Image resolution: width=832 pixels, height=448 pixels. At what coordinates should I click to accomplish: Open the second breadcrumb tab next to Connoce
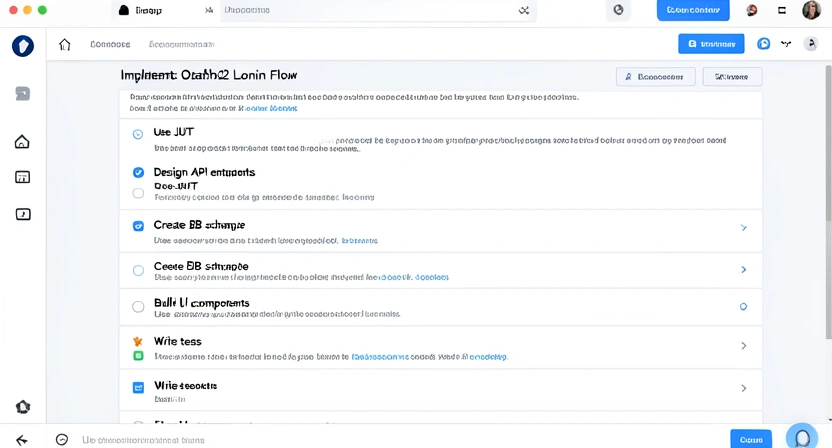tap(181, 45)
